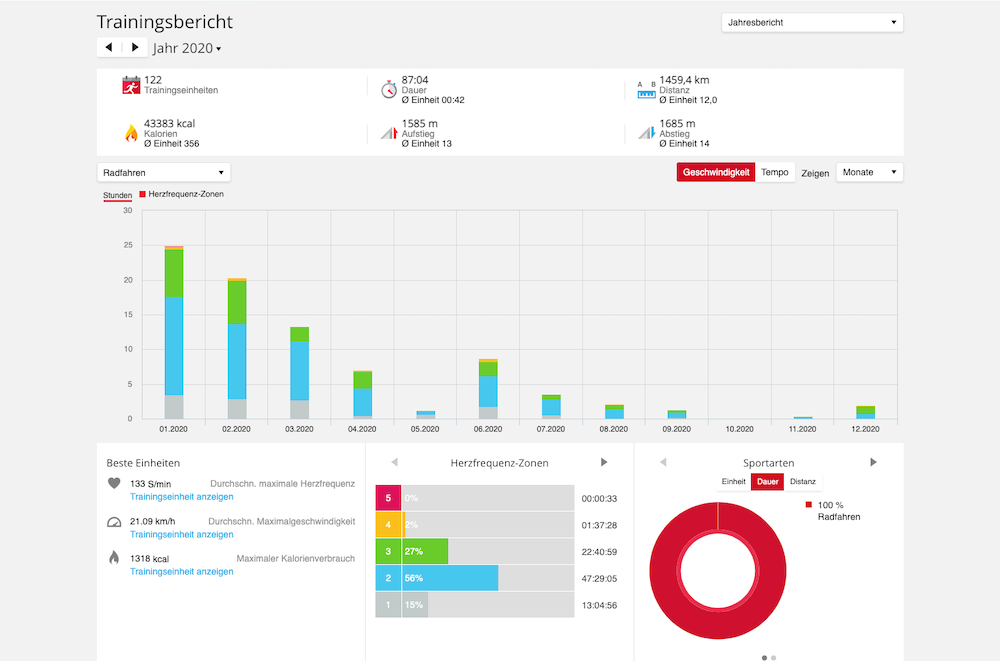Go to next year arrow
The width and height of the screenshot is (1000, 661).
(135, 47)
